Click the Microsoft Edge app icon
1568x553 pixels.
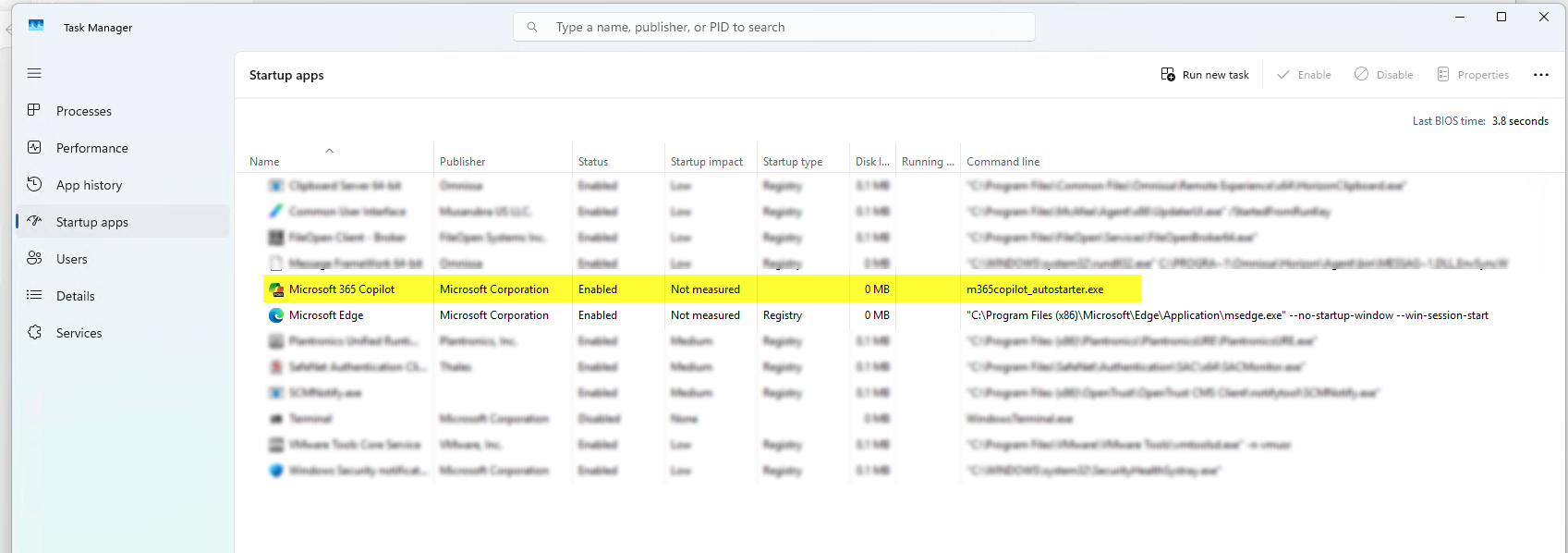click(x=275, y=315)
